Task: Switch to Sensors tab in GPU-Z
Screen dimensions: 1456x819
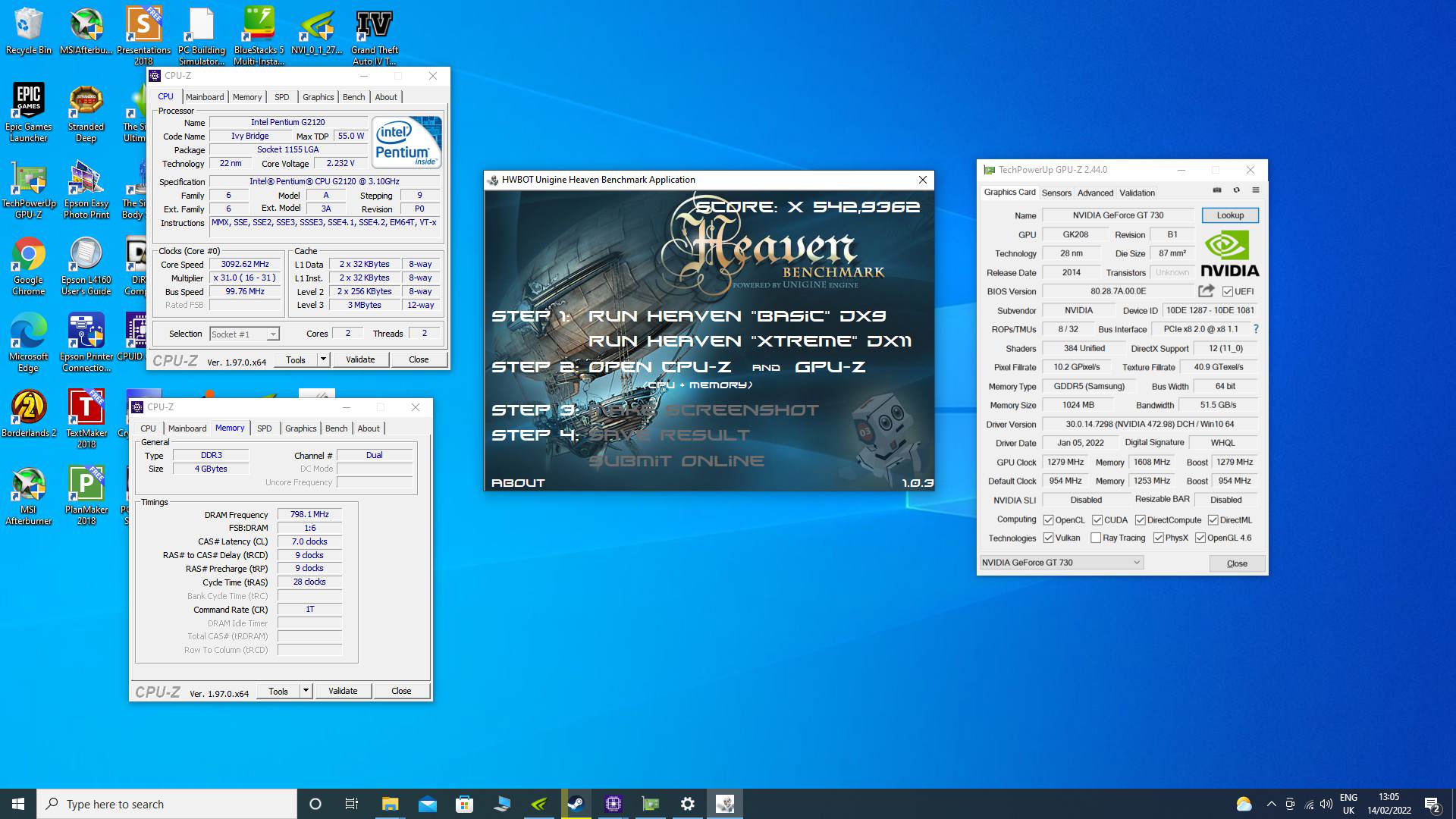Action: pyautogui.click(x=1056, y=193)
